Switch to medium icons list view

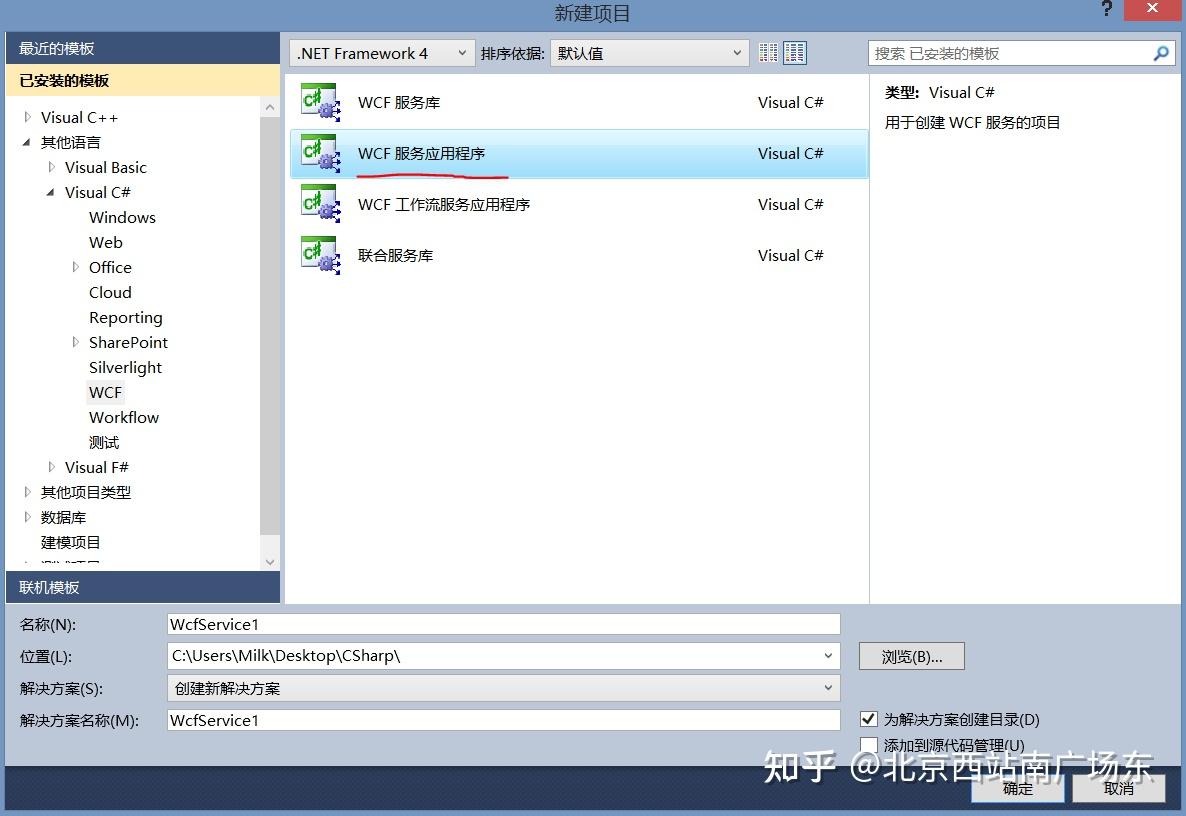coord(794,53)
